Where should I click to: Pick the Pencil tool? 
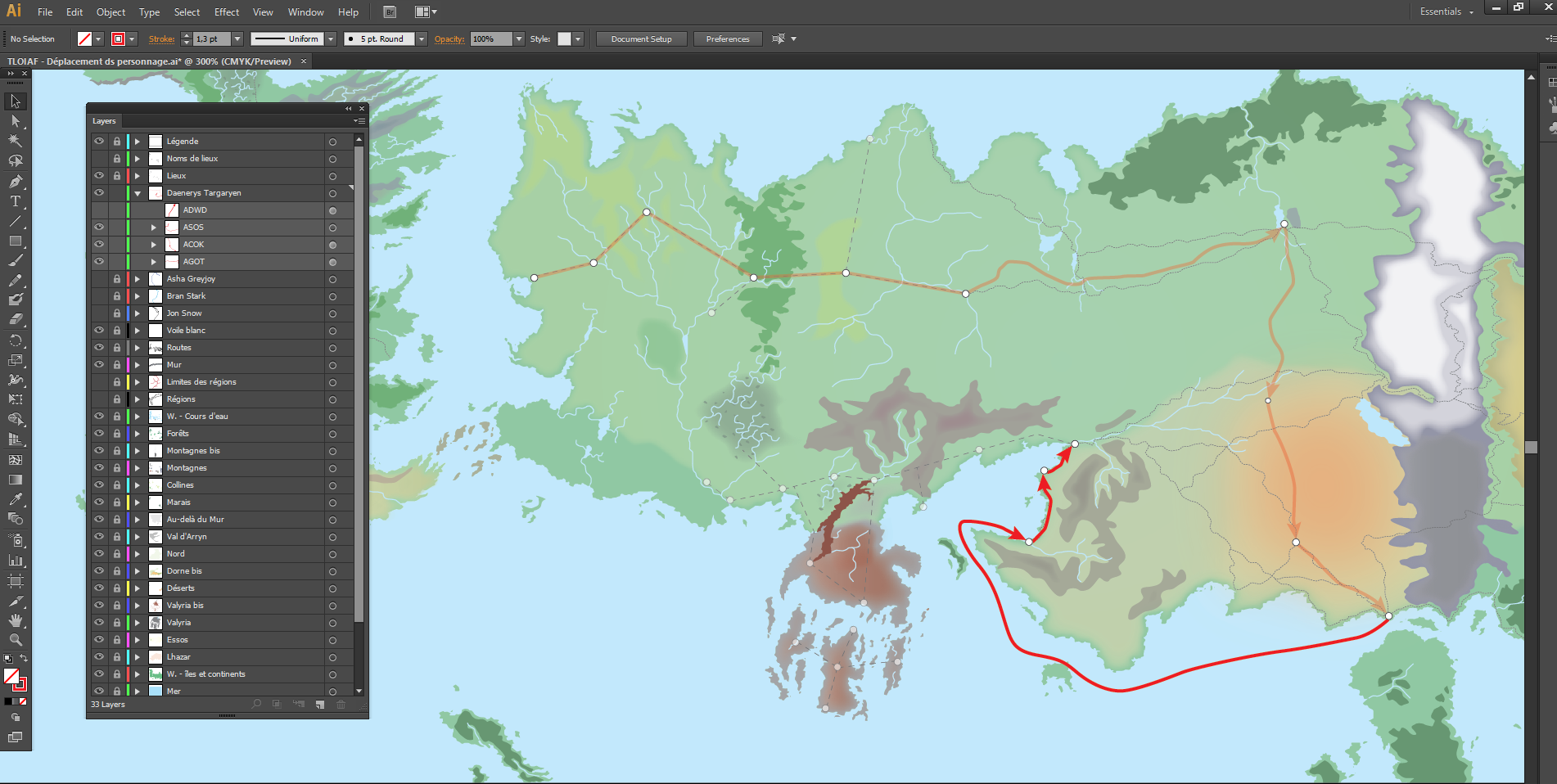coord(16,280)
